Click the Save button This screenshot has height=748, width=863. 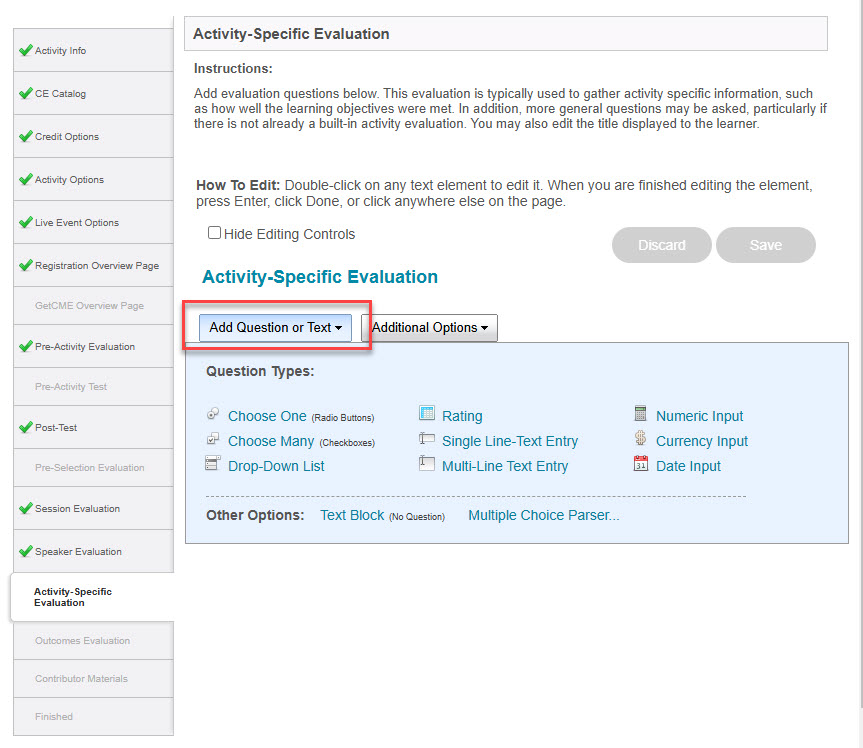(x=766, y=245)
